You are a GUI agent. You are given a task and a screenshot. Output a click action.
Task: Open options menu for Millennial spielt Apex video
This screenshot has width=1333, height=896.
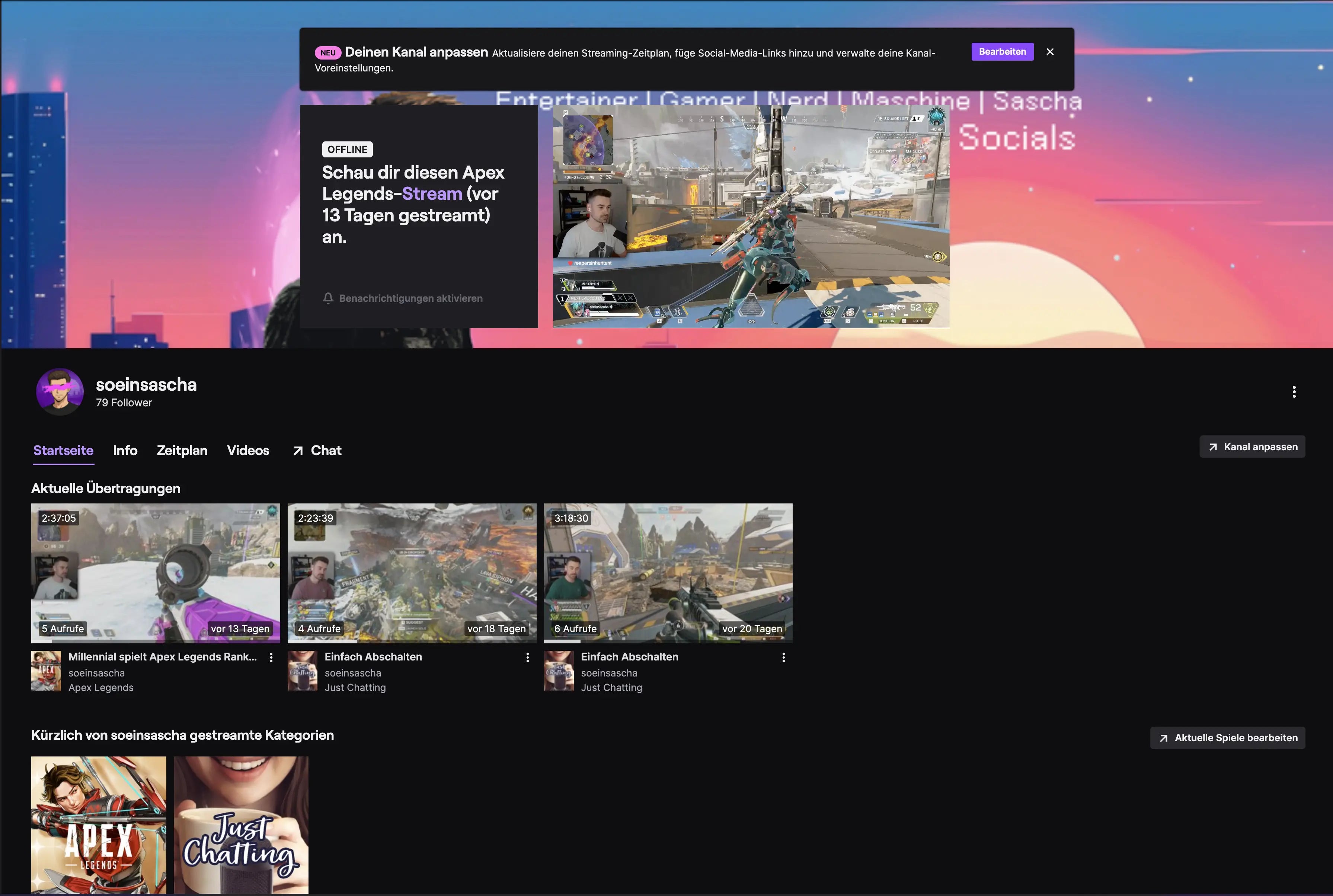coord(271,658)
